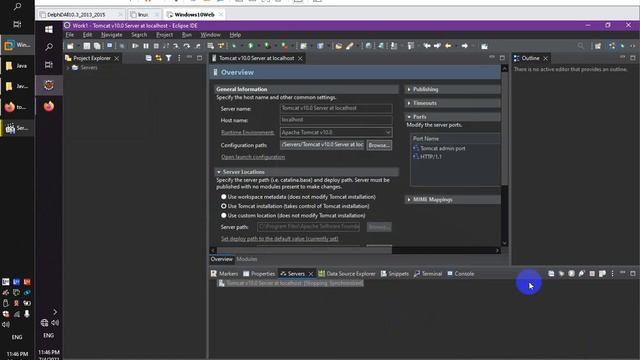This screenshot has width=640, height=360.
Task: Open the Run button dropdown arrow
Action: pyautogui.click(x=259, y=46)
